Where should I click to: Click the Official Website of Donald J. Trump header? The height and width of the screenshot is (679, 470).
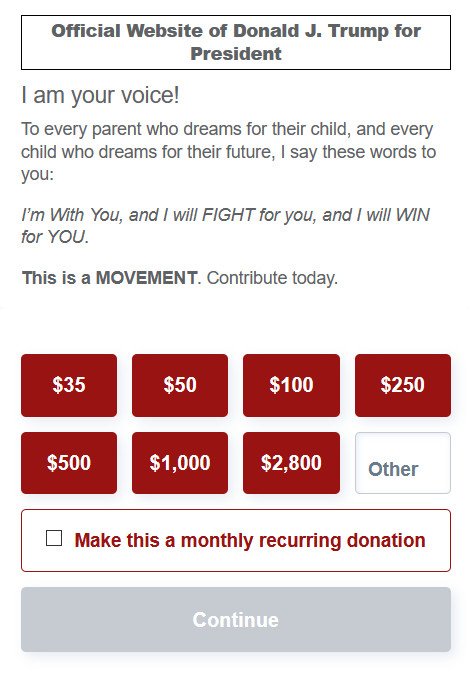coord(236,42)
